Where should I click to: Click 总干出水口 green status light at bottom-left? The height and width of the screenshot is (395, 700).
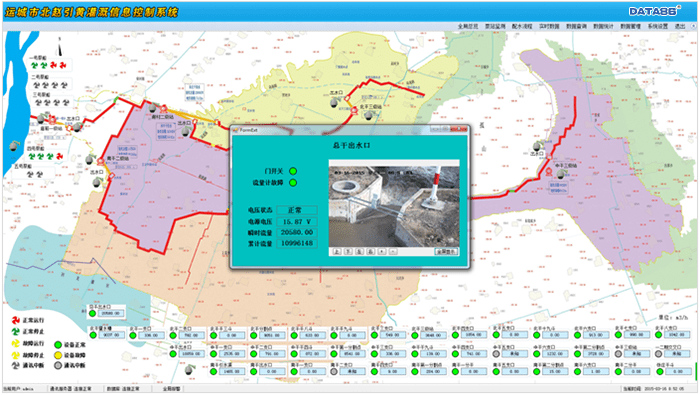point(92,313)
